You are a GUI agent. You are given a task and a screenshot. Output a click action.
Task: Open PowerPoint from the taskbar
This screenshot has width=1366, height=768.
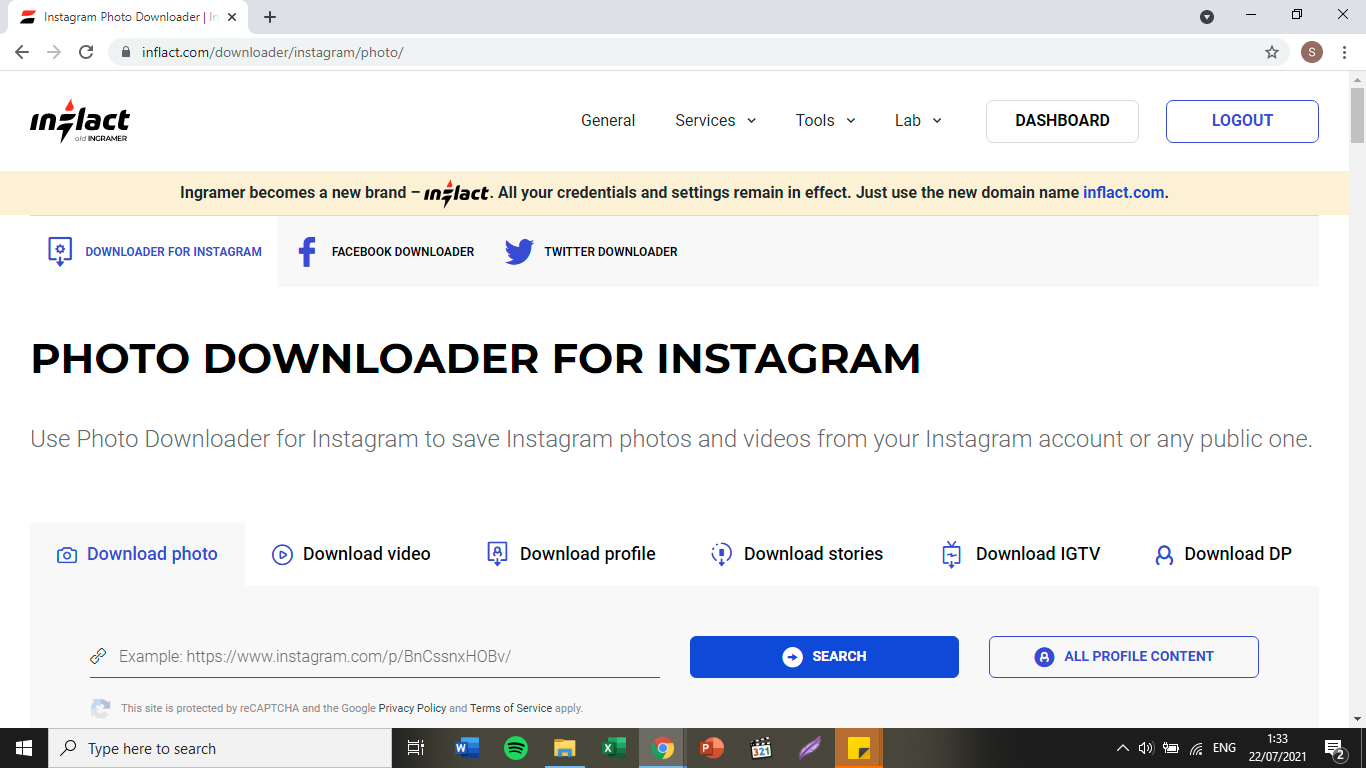[712, 748]
